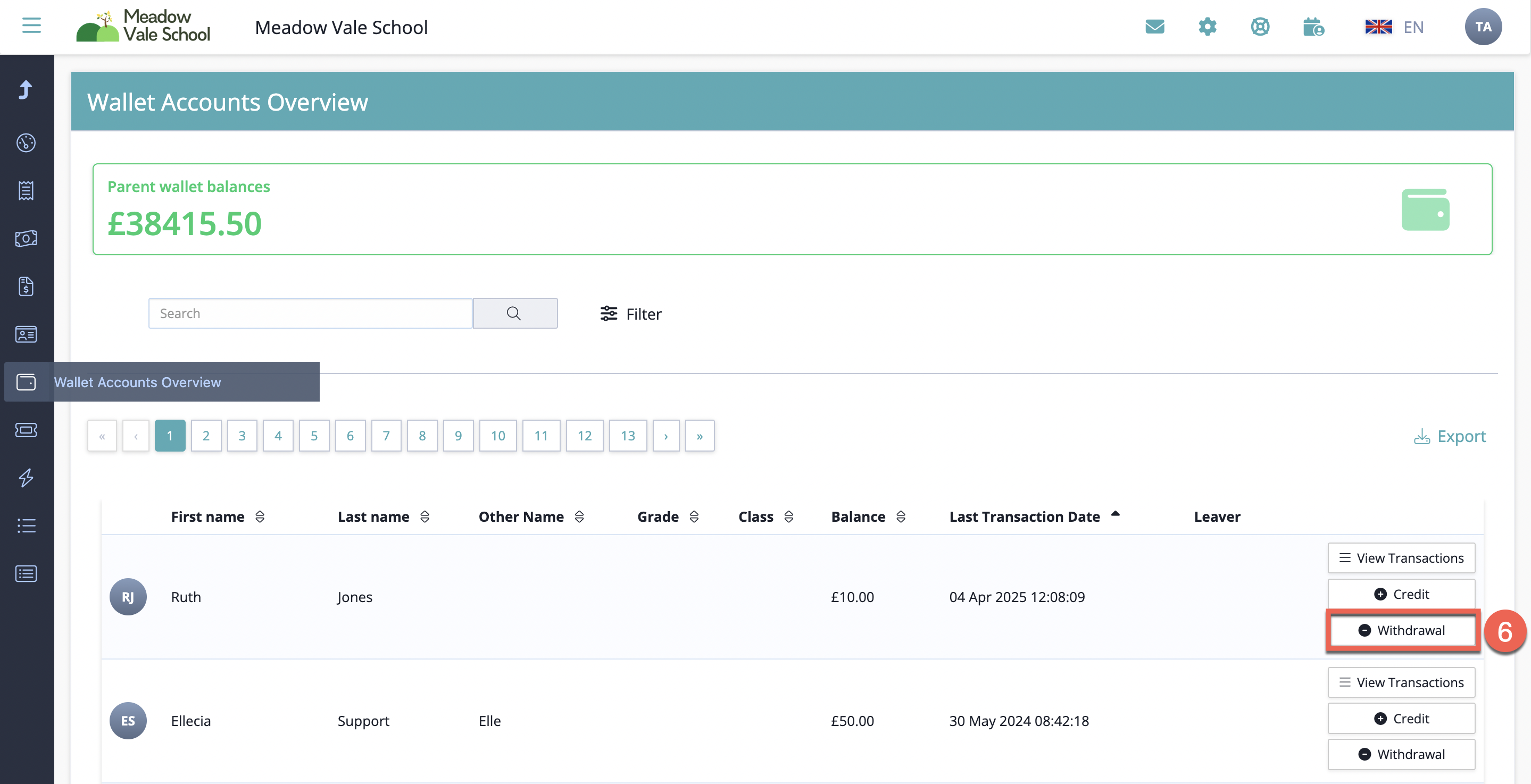1531x784 pixels.
Task: Go to page 12
Action: [584, 436]
